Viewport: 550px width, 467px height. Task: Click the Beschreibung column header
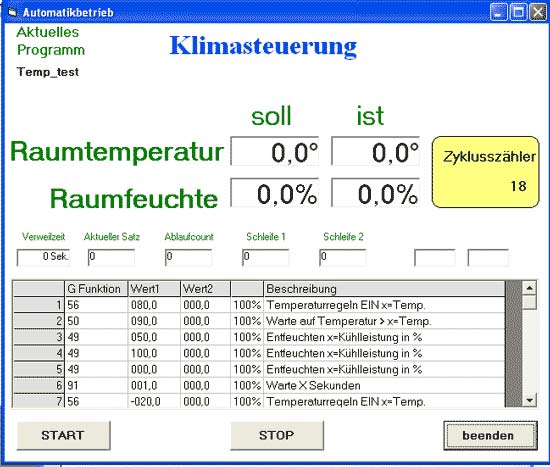pyautogui.click(x=384, y=289)
